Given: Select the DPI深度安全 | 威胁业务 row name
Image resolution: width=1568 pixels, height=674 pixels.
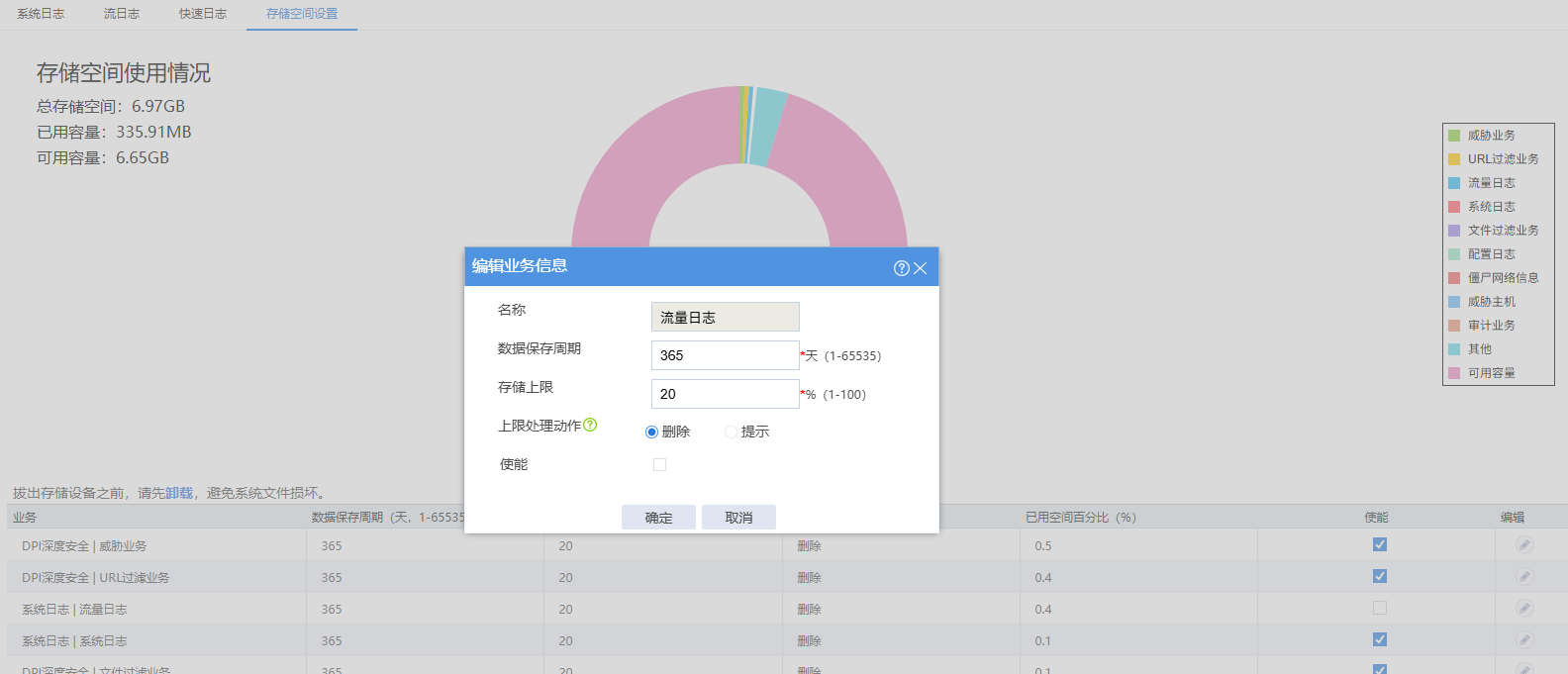Looking at the screenshot, I should click(84, 546).
